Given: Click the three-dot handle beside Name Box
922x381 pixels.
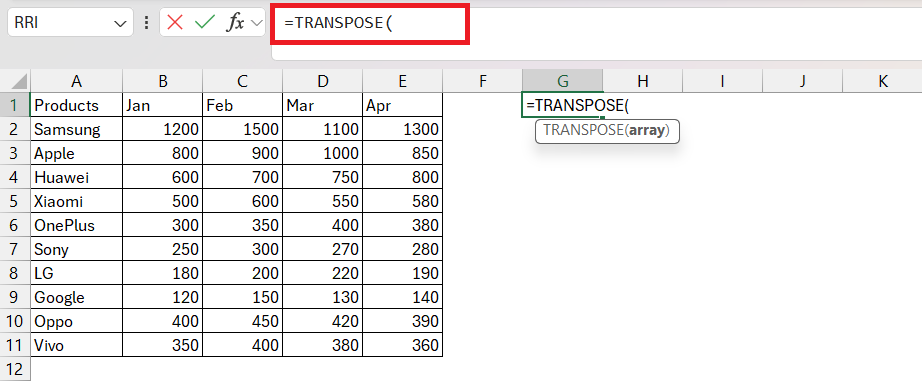Looking at the screenshot, I should tap(146, 23).
